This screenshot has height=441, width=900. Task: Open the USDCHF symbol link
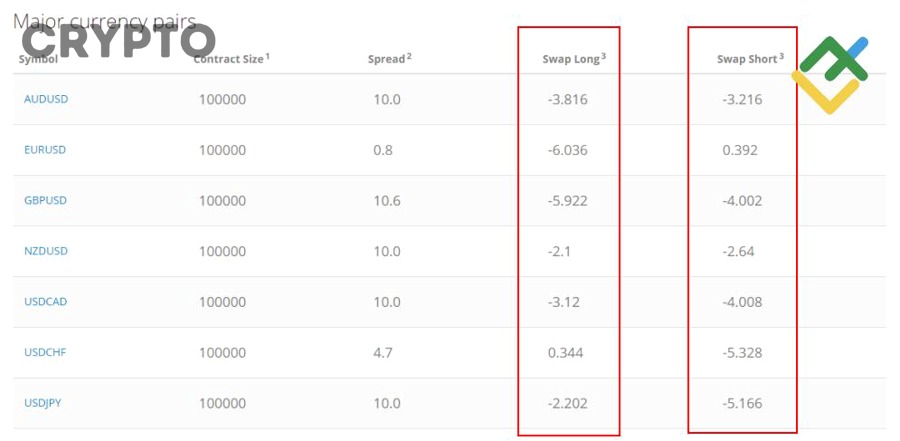point(45,352)
